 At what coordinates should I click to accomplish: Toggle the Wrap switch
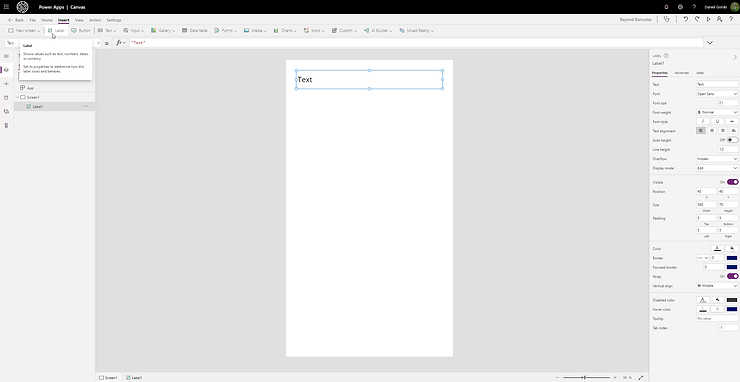coord(732,276)
